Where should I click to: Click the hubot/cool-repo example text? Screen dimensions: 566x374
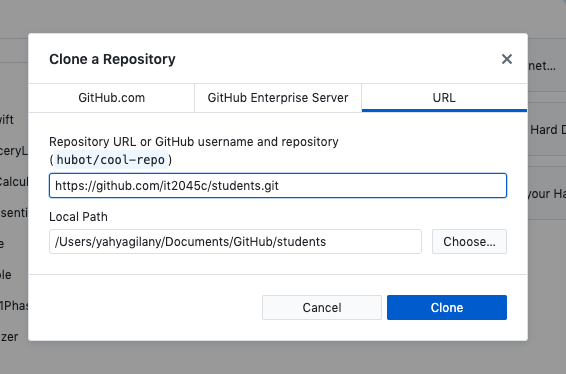point(111,160)
